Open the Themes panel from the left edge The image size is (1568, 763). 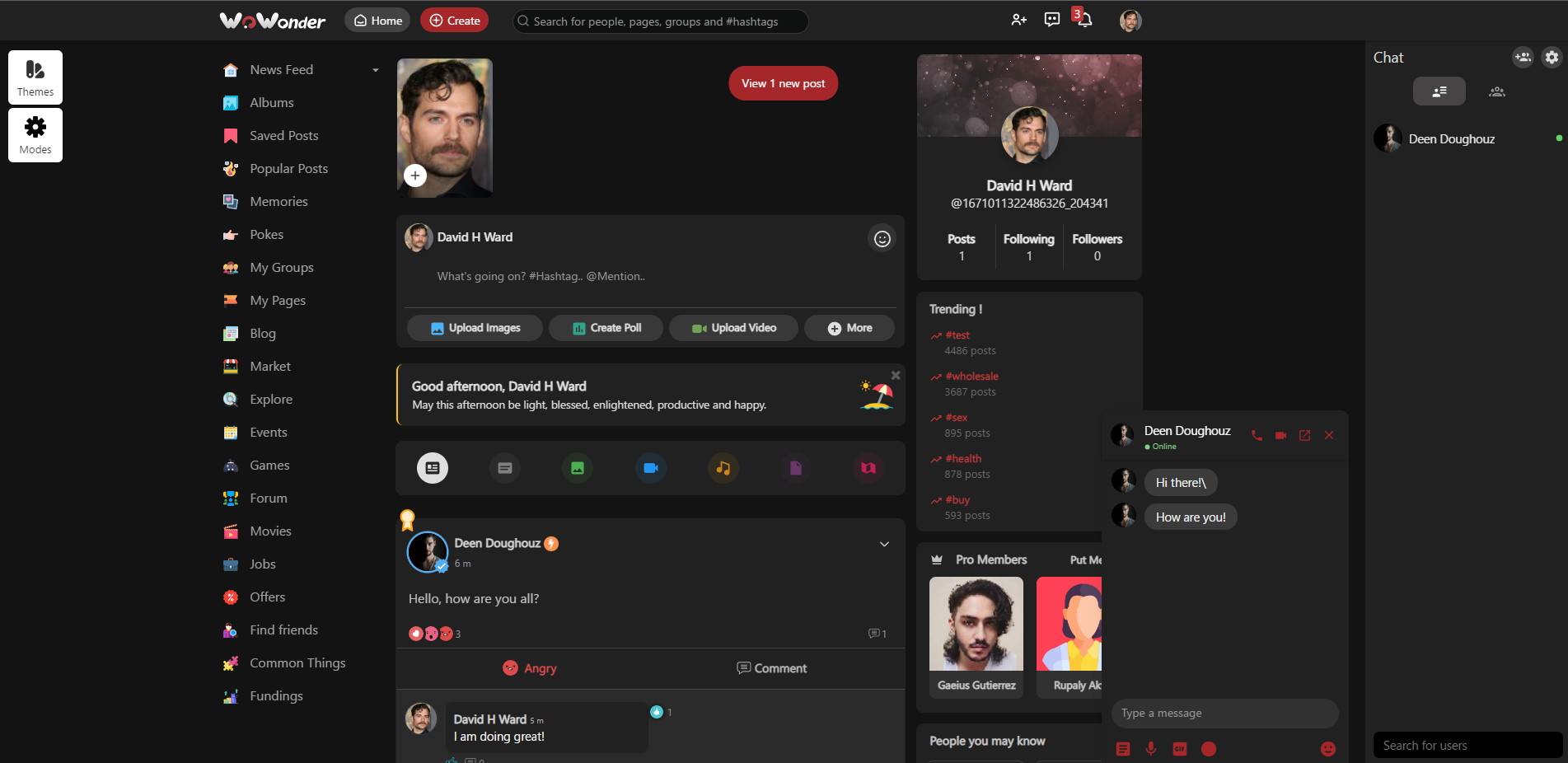(x=35, y=77)
